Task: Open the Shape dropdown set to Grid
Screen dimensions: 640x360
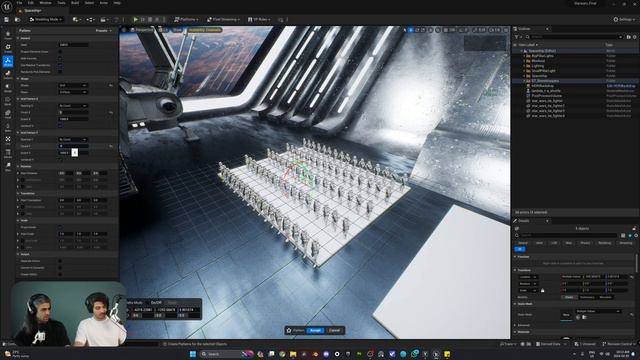Action: (x=73, y=85)
